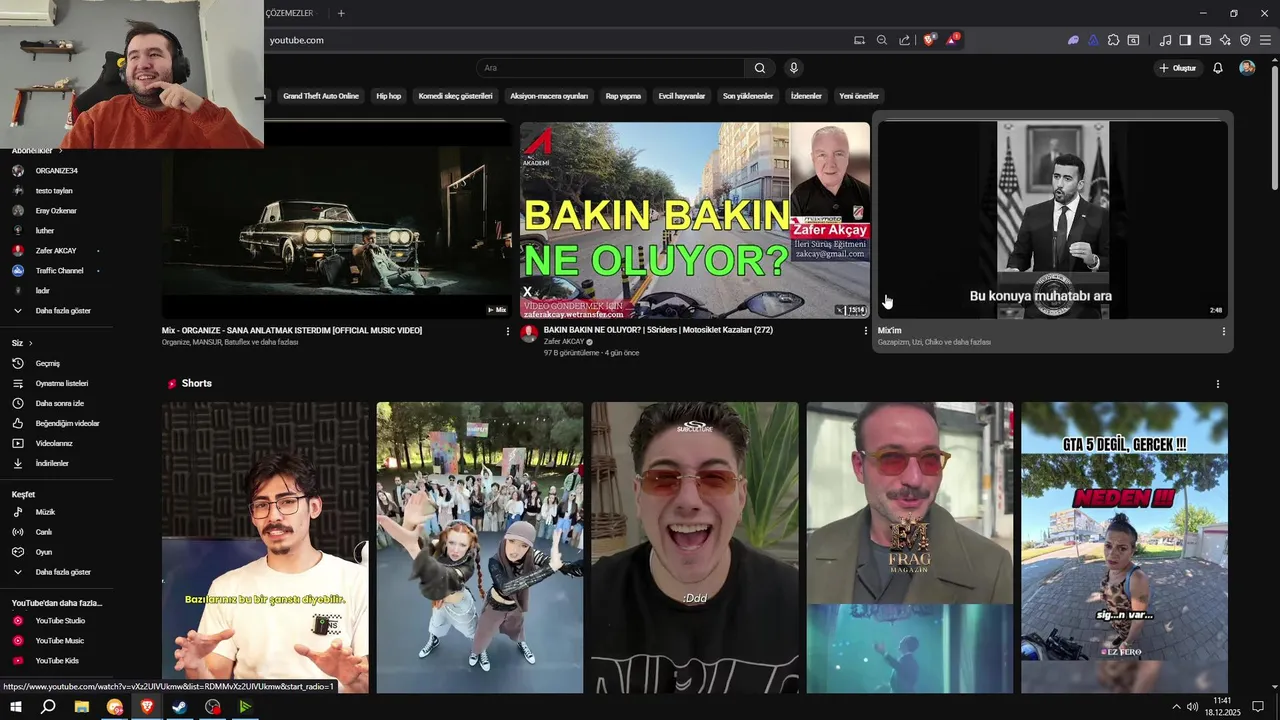The width and height of the screenshot is (1280, 720).
Task: Open the Siz section chevron
Action: 31,343
